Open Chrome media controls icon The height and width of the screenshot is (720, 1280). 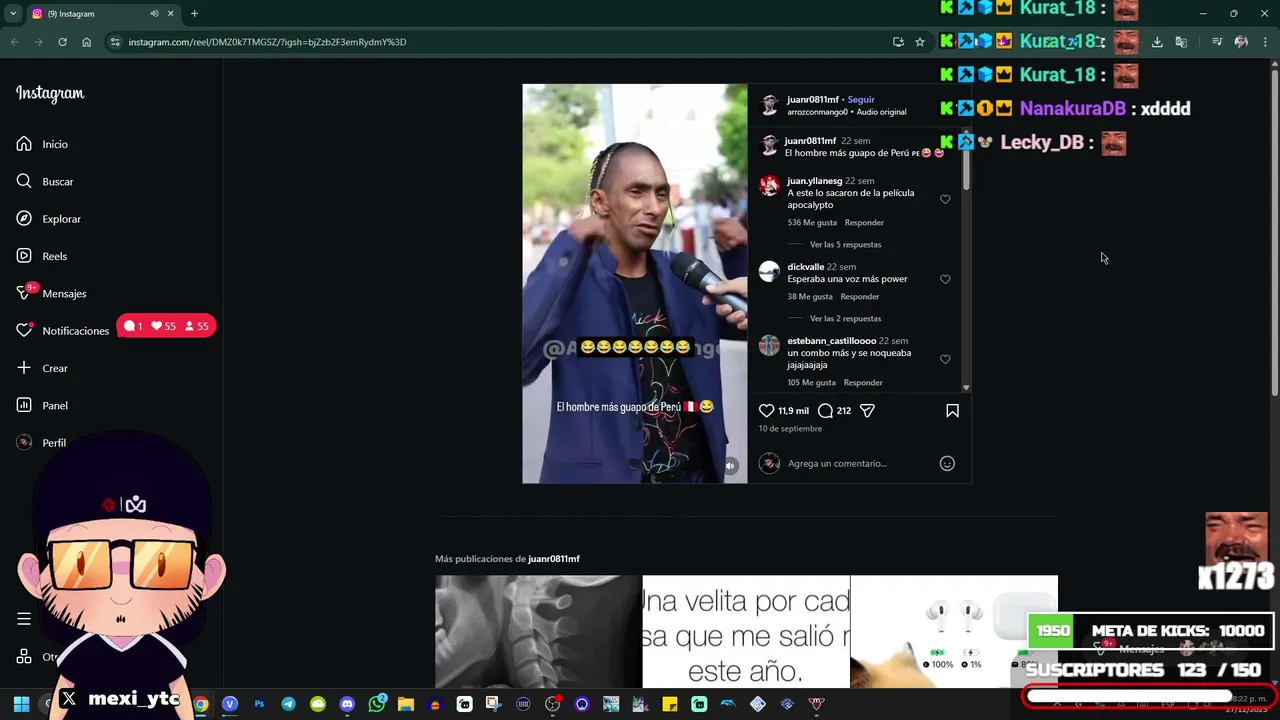pyautogui.click(x=1217, y=42)
